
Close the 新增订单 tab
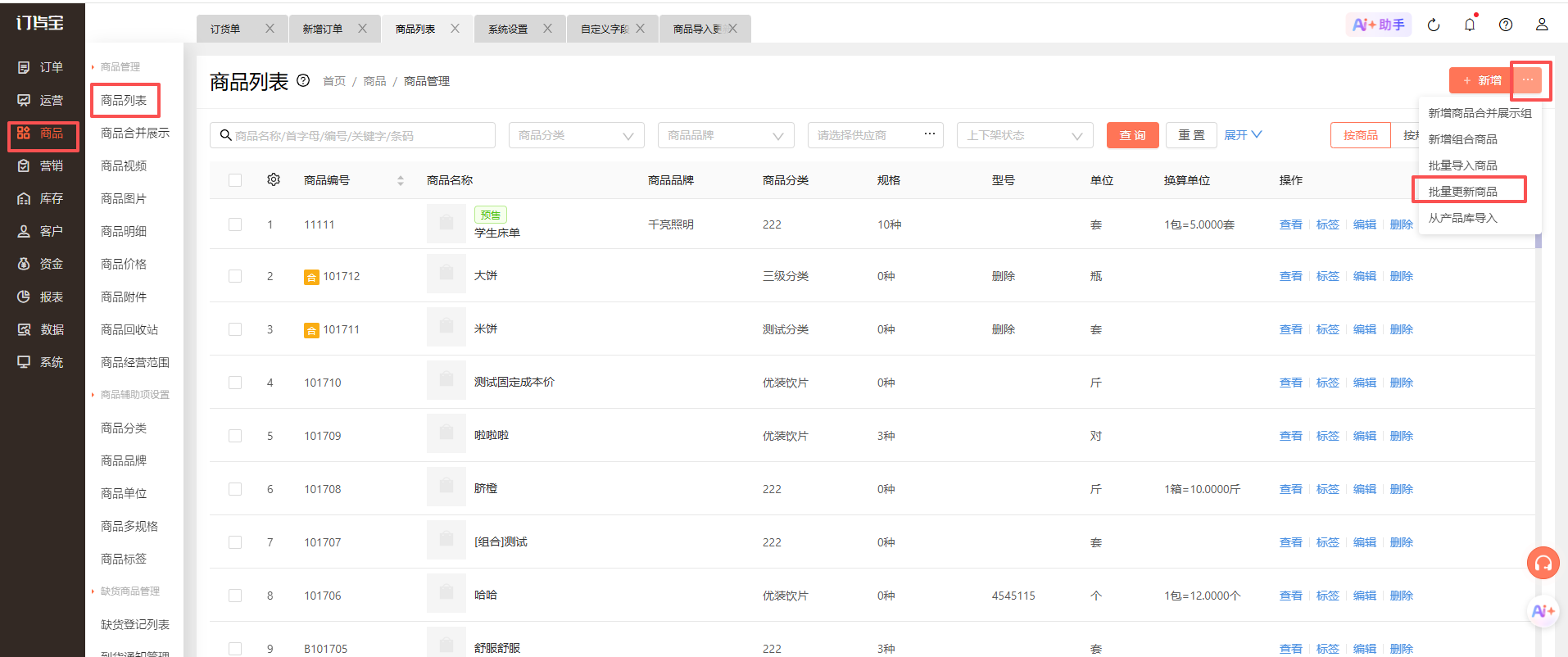362,29
